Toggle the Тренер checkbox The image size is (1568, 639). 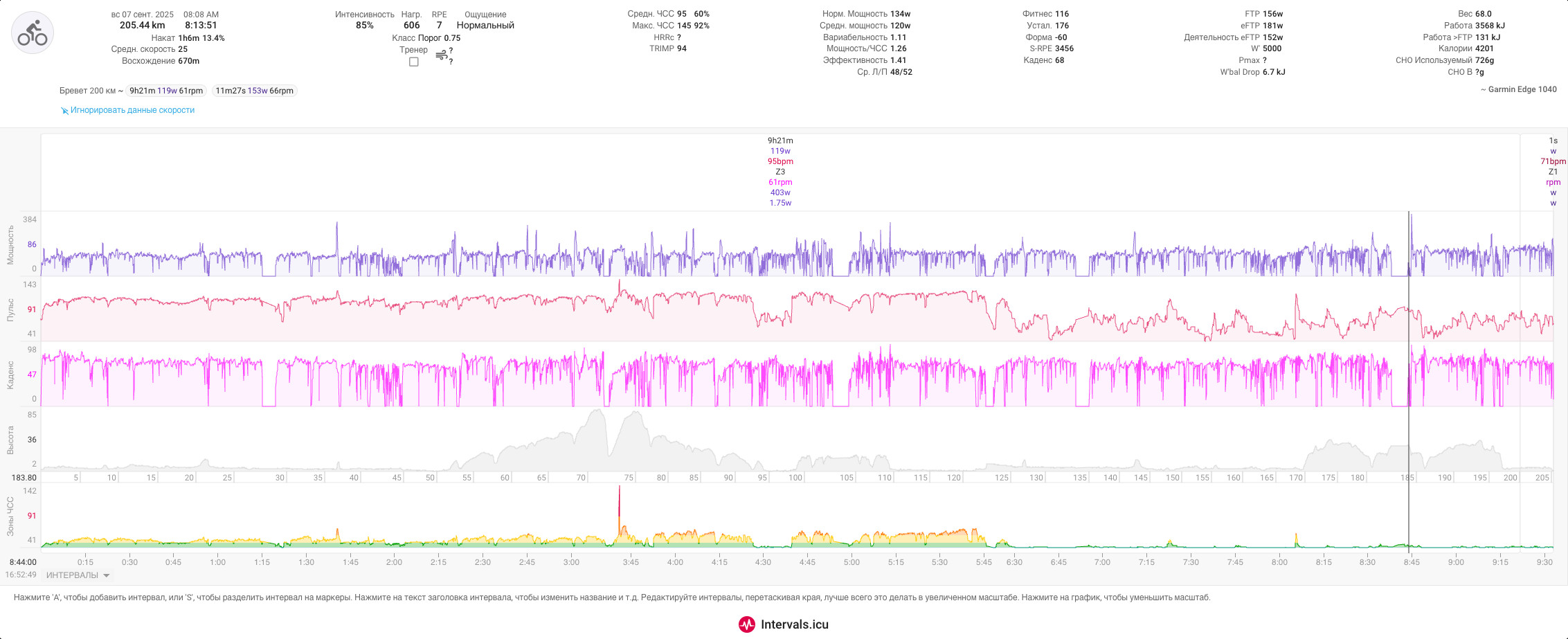coord(414,62)
